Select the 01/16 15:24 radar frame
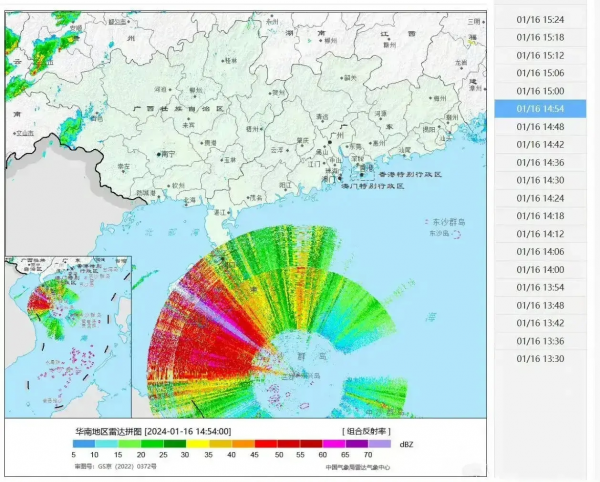The width and height of the screenshot is (600, 482). coord(540,19)
